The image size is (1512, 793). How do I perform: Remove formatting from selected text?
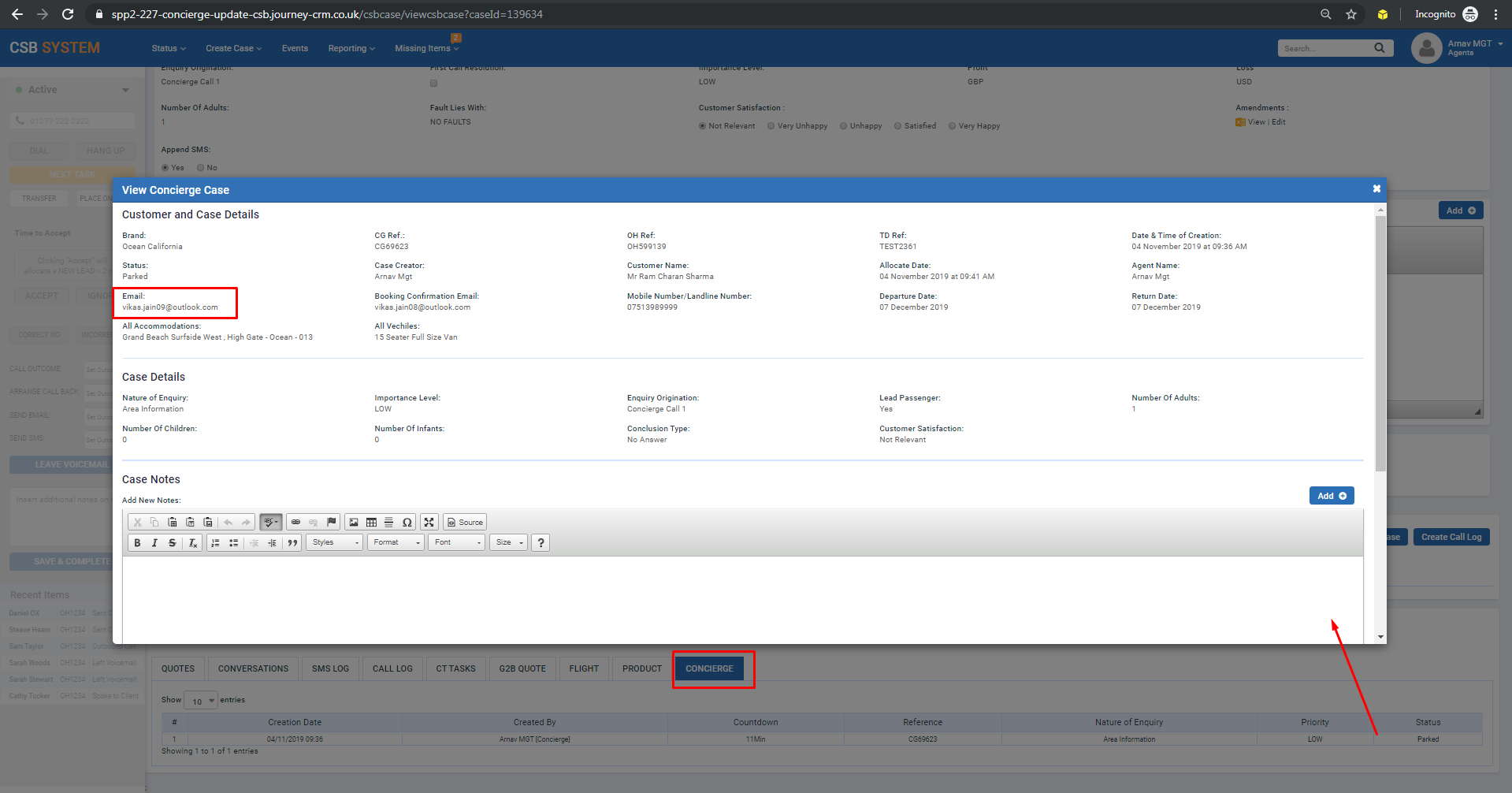click(192, 542)
